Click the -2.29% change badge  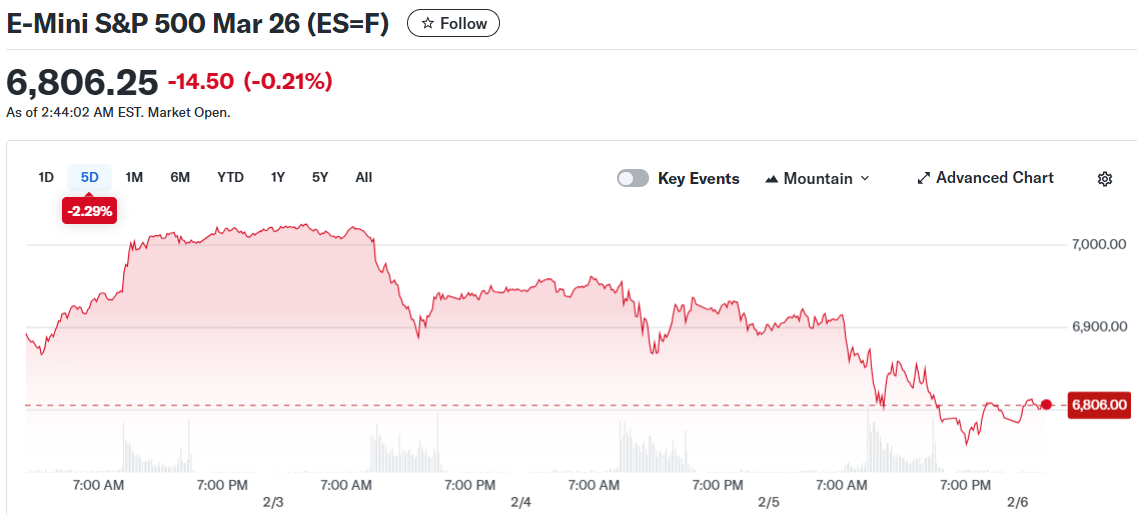pos(90,211)
